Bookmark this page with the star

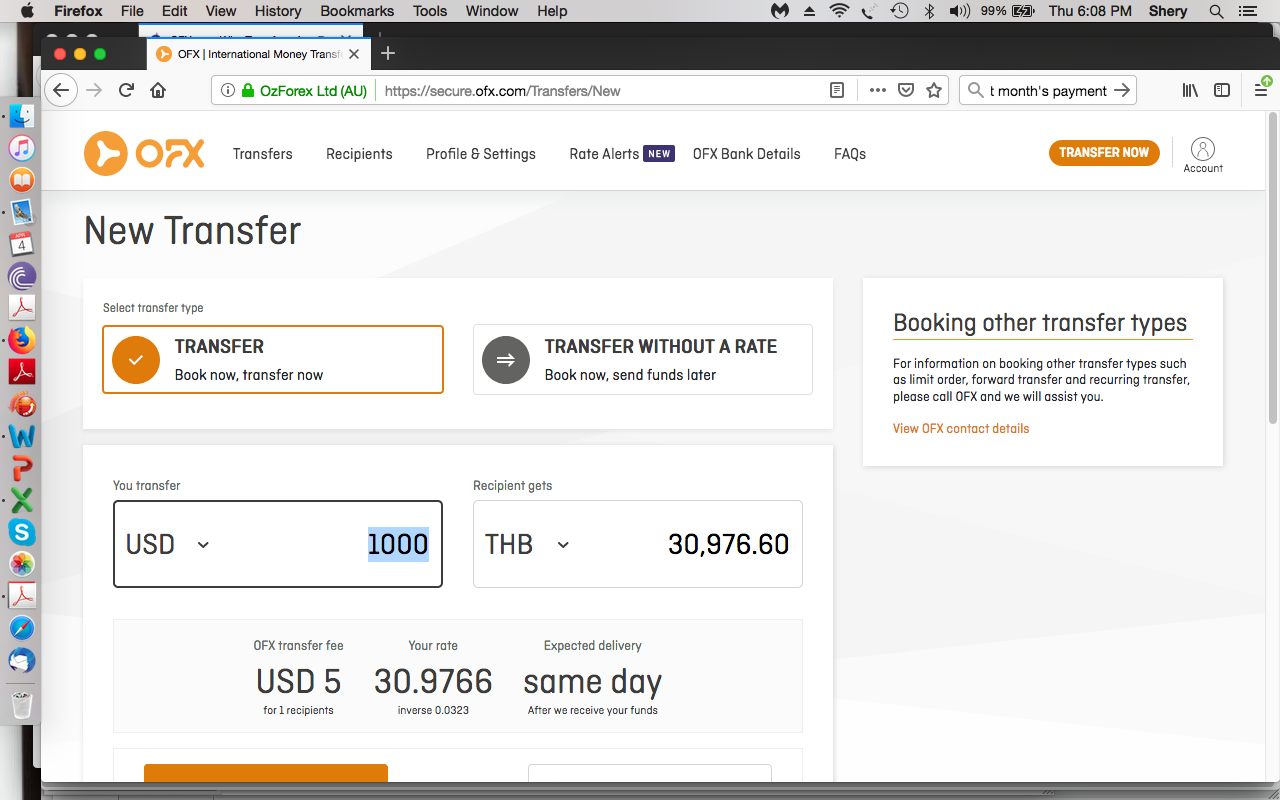click(934, 90)
